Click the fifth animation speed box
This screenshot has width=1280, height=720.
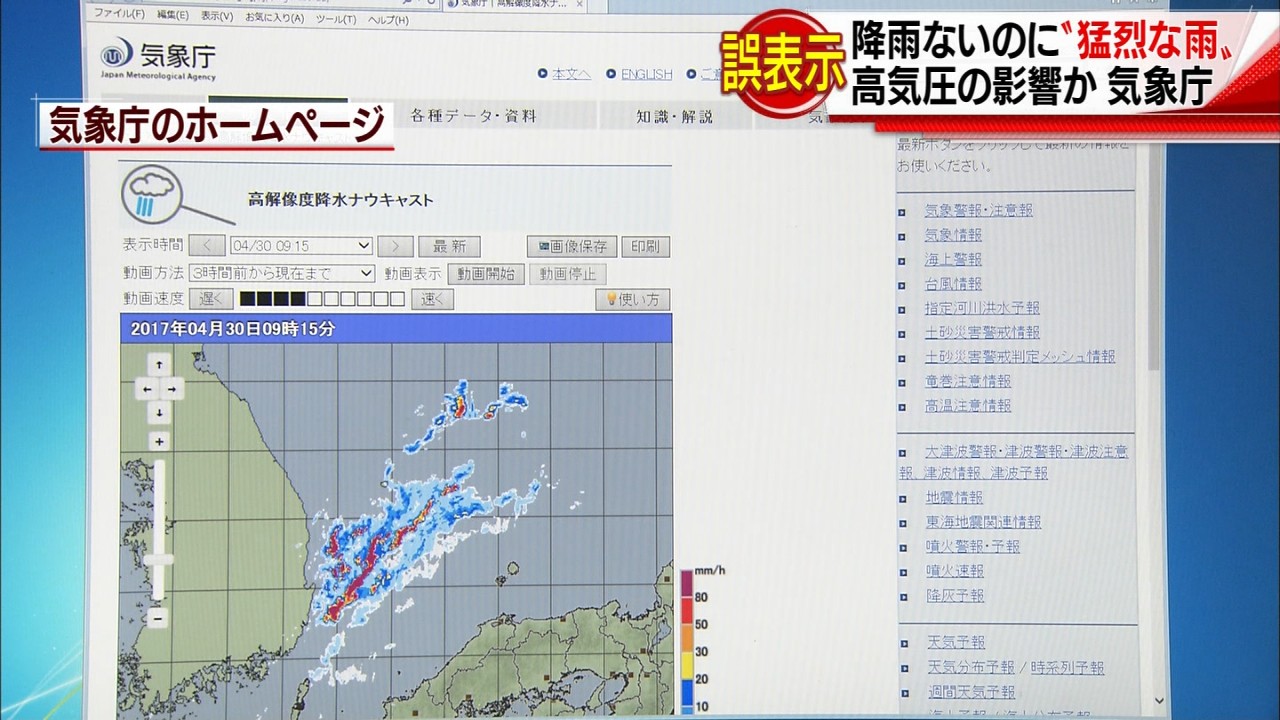pyautogui.click(x=314, y=299)
